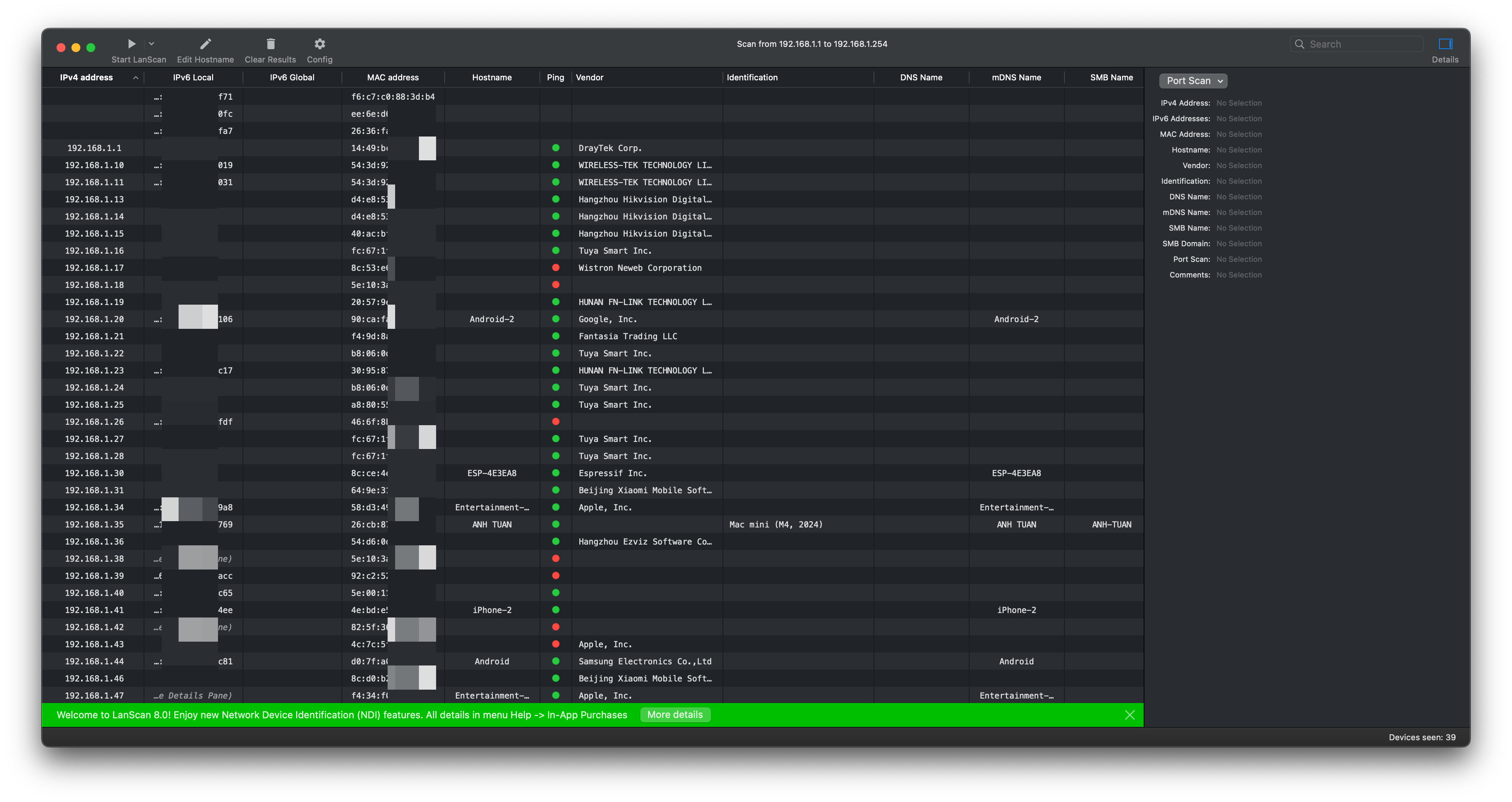
Task: Open the Port Scan dropdown
Action: (x=1193, y=81)
